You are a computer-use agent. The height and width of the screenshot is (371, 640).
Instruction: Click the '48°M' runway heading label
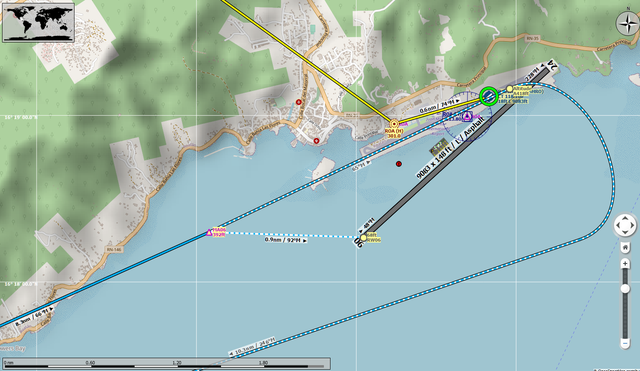coord(366,226)
